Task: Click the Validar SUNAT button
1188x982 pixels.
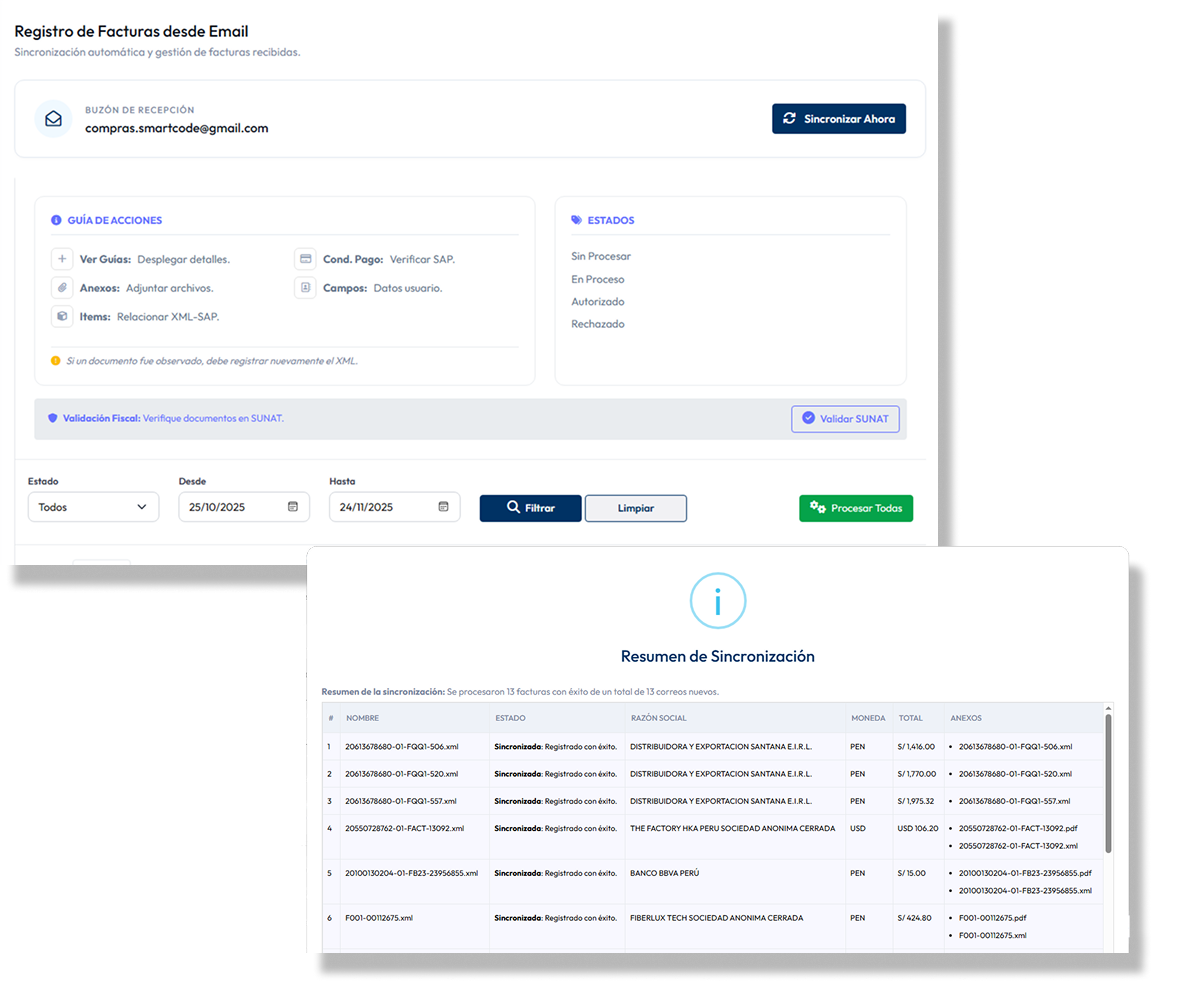Action: [x=844, y=419]
